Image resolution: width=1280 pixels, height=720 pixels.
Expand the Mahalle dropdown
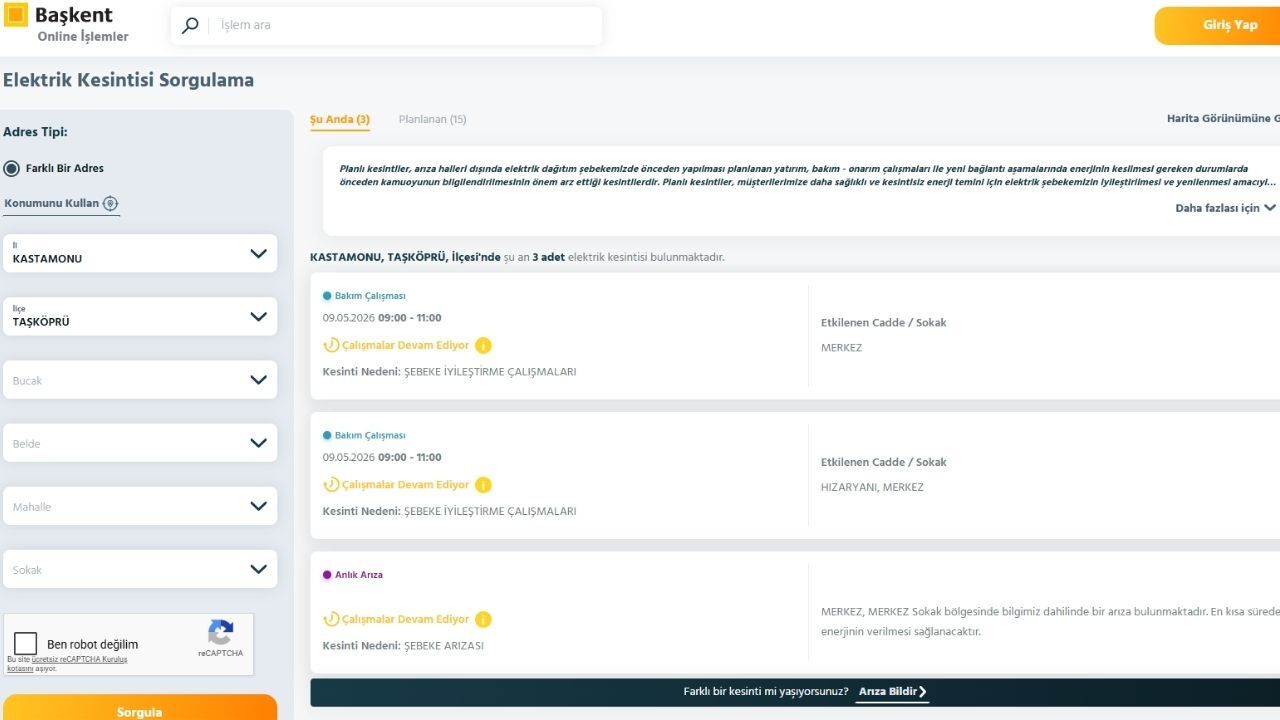click(140, 506)
